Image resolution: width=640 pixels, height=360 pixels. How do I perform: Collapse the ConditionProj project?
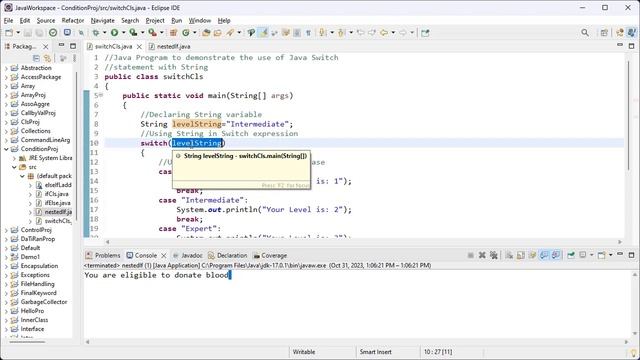pos(6,149)
